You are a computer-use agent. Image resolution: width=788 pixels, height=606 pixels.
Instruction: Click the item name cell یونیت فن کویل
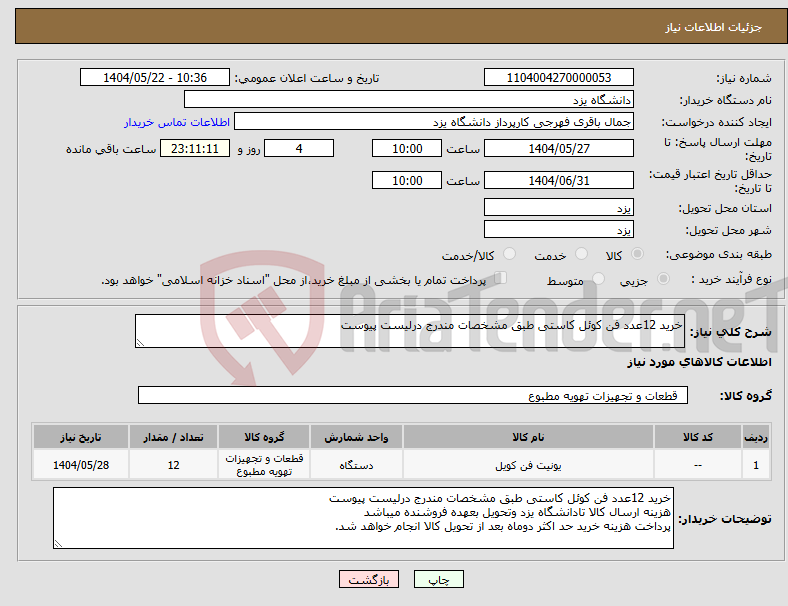click(x=528, y=465)
